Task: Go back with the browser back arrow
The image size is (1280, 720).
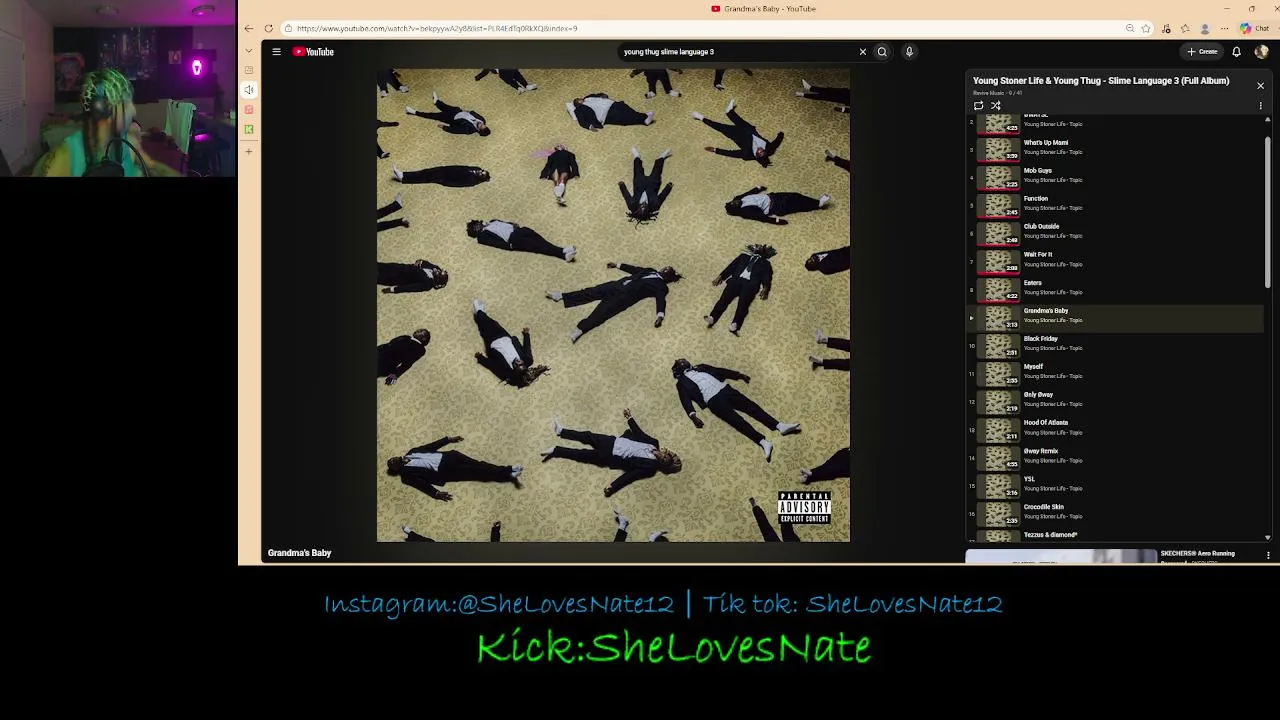Action: click(x=249, y=28)
